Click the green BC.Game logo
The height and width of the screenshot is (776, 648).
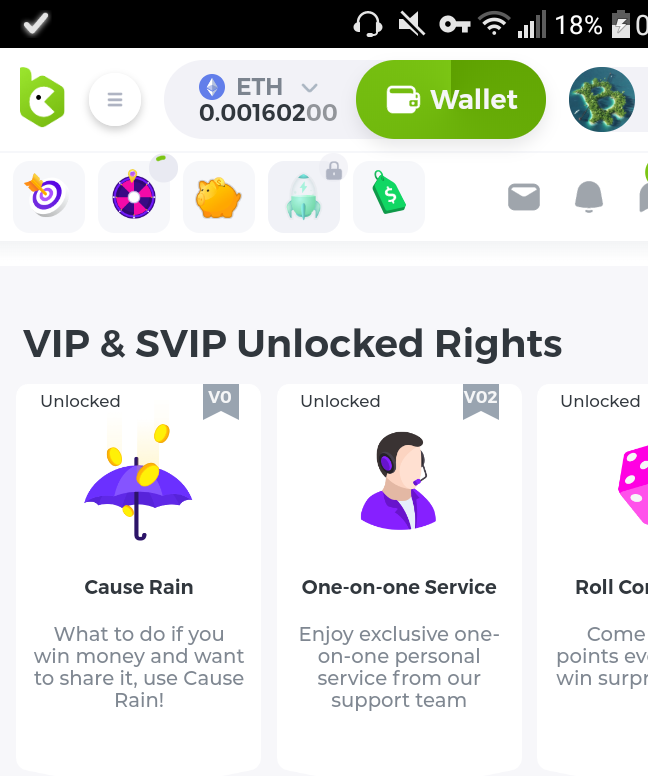[42, 98]
